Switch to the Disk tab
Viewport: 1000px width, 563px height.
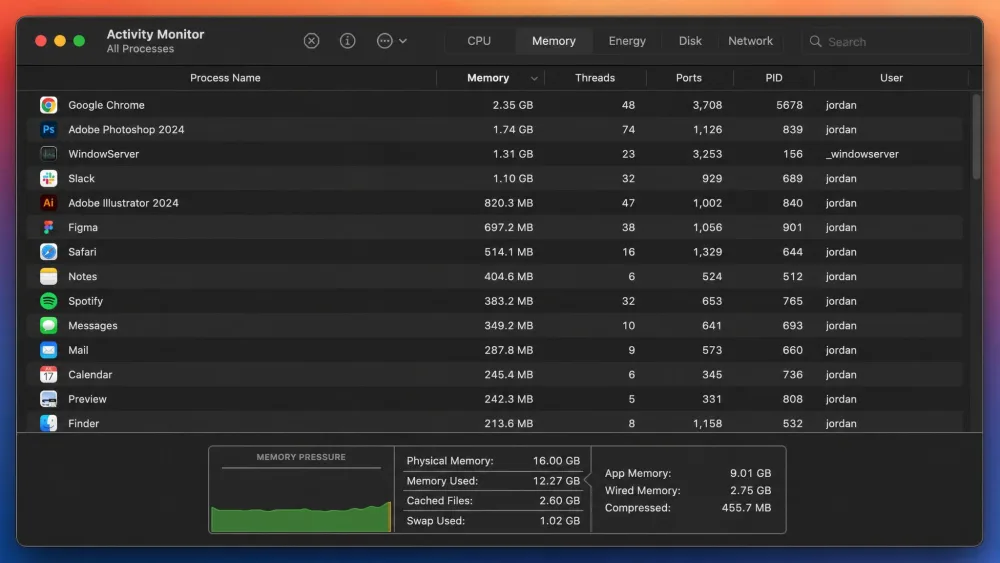coord(690,41)
